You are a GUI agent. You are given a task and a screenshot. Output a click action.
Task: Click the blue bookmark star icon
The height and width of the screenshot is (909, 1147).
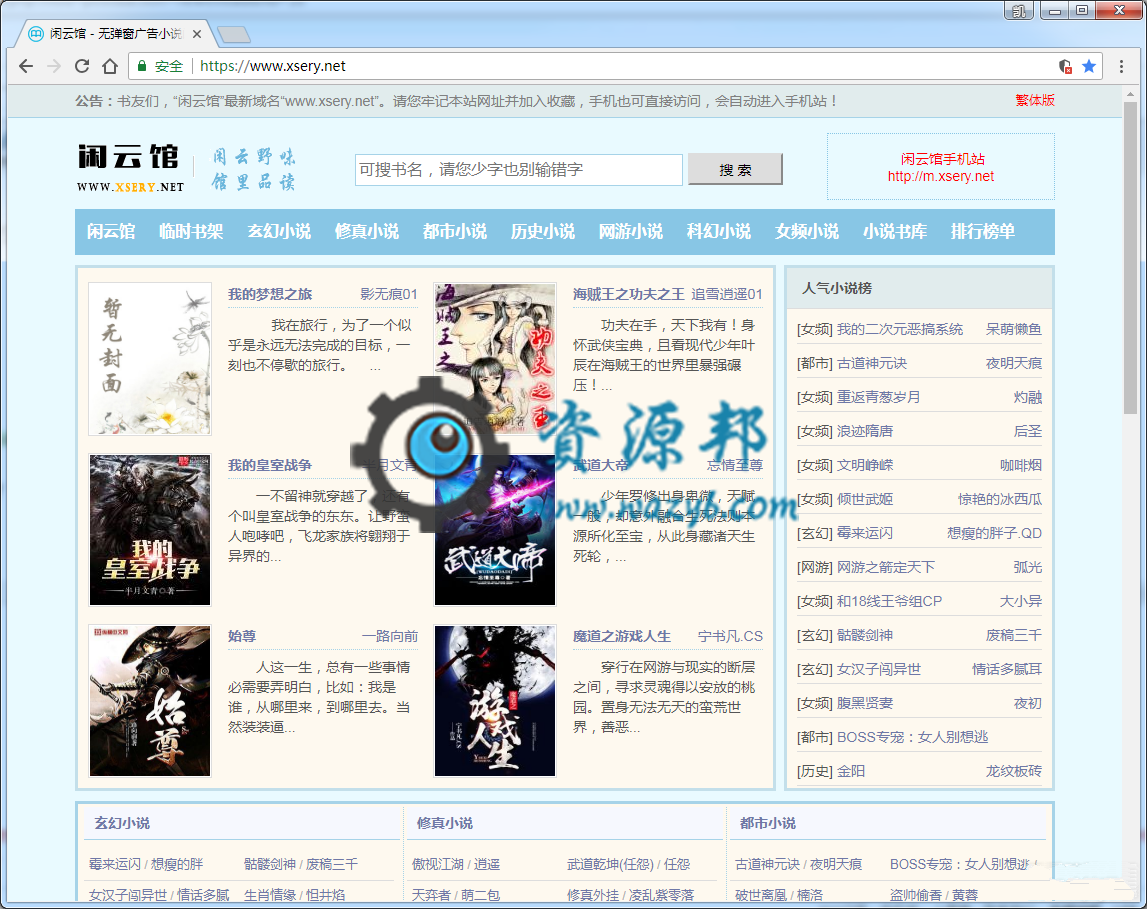(1088, 67)
